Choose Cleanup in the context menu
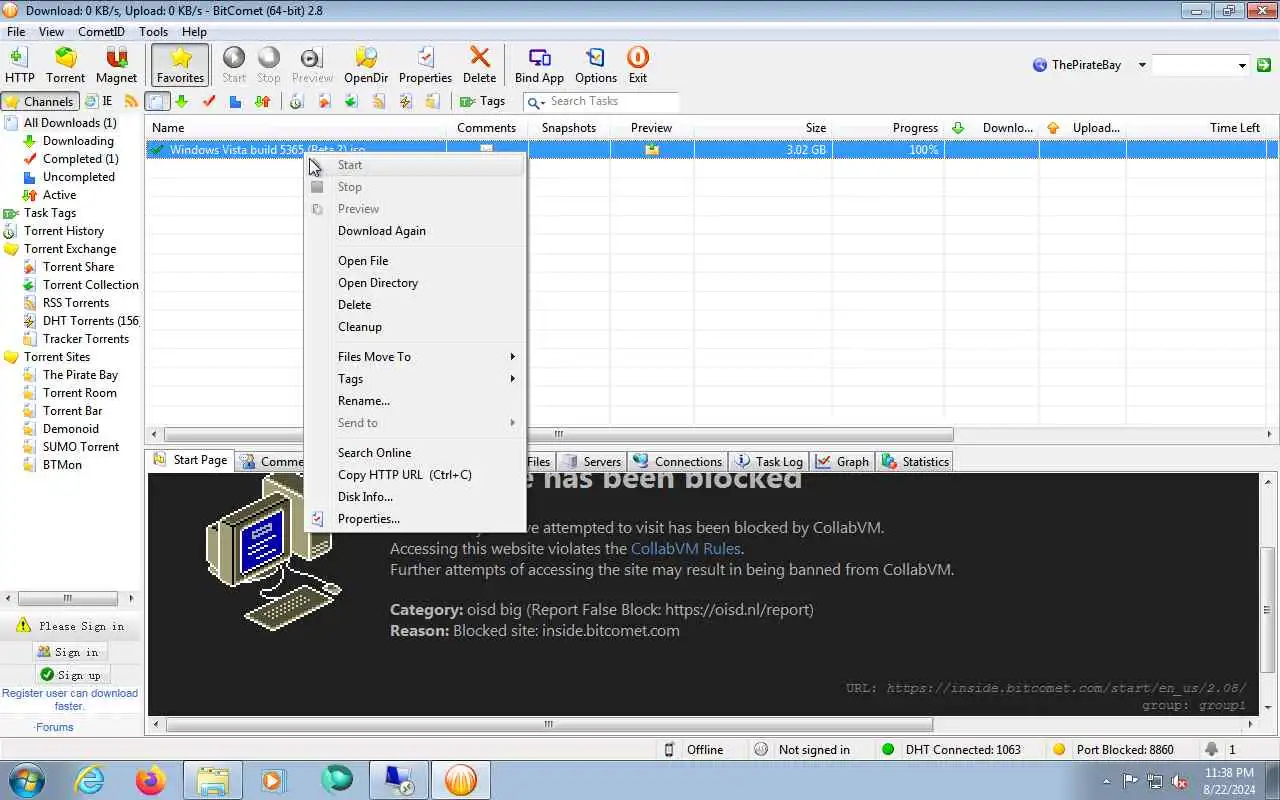 pos(416,327)
